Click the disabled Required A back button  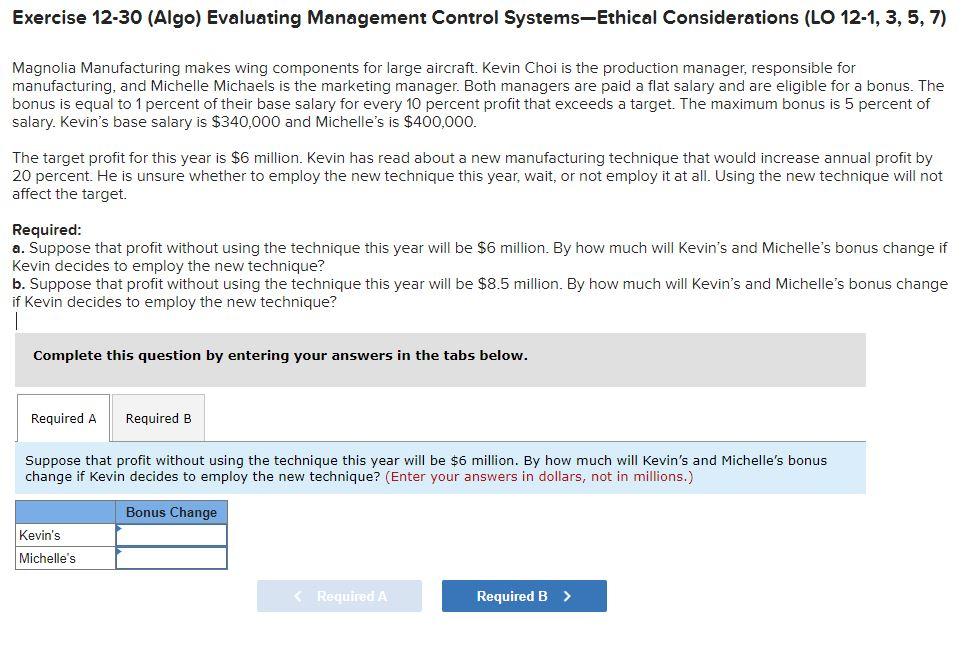point(339,596)
